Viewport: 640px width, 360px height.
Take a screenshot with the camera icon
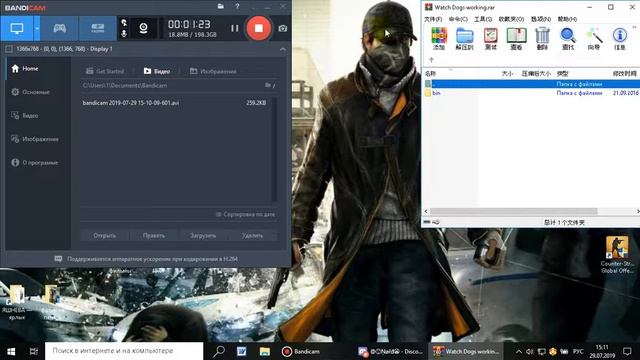pos(282,28)
